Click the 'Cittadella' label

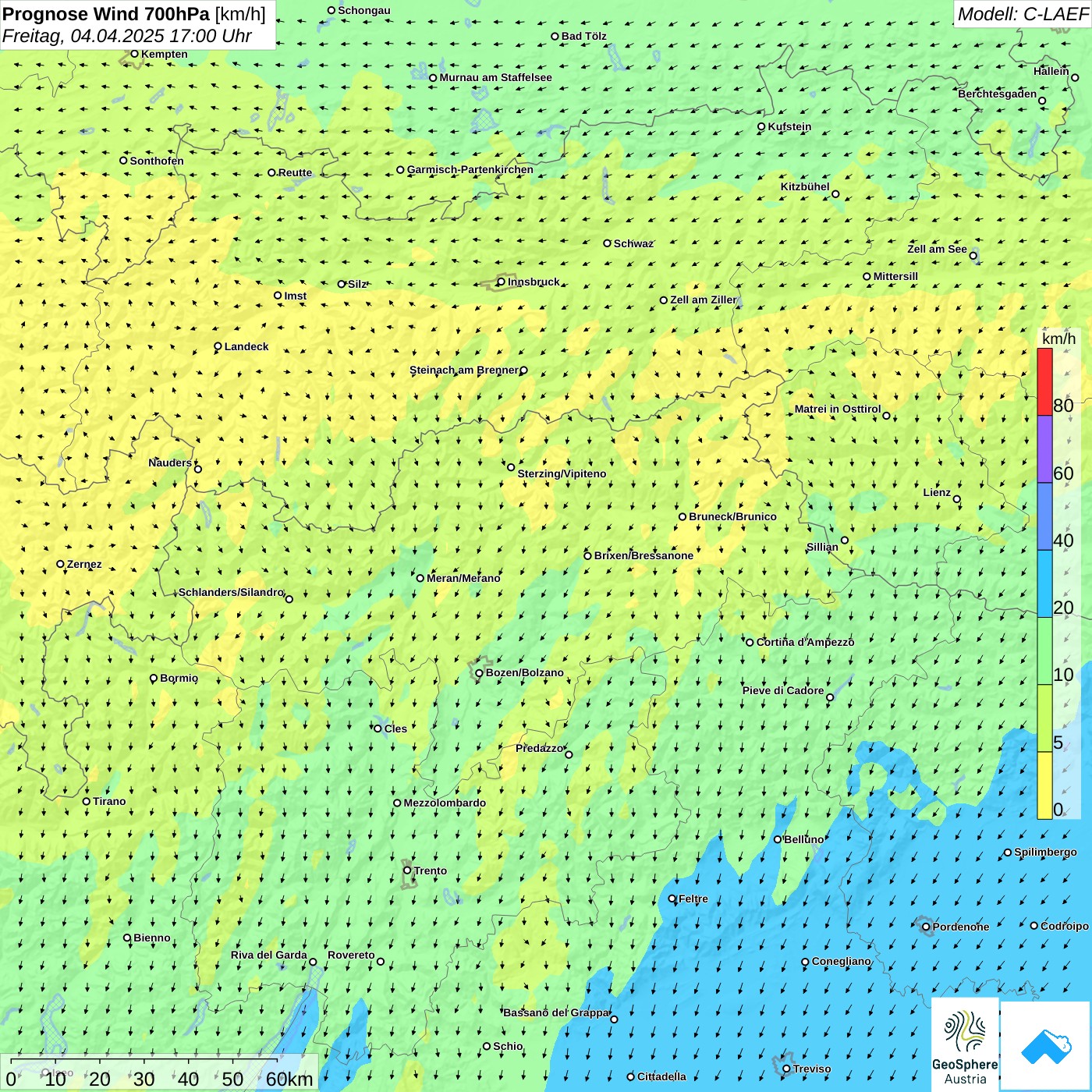[x=661, y=1076]
